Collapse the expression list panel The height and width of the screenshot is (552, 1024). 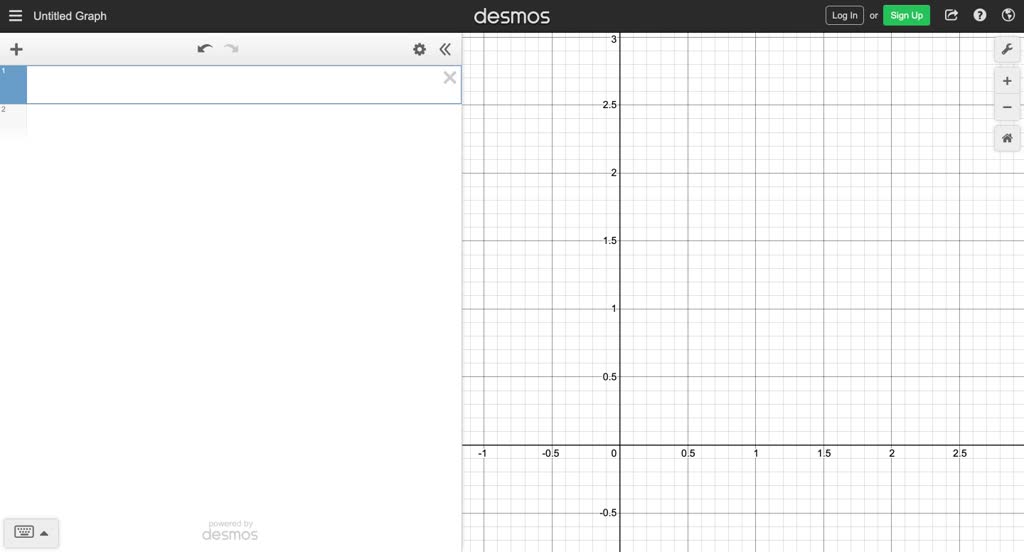click(x=445, y=49)
